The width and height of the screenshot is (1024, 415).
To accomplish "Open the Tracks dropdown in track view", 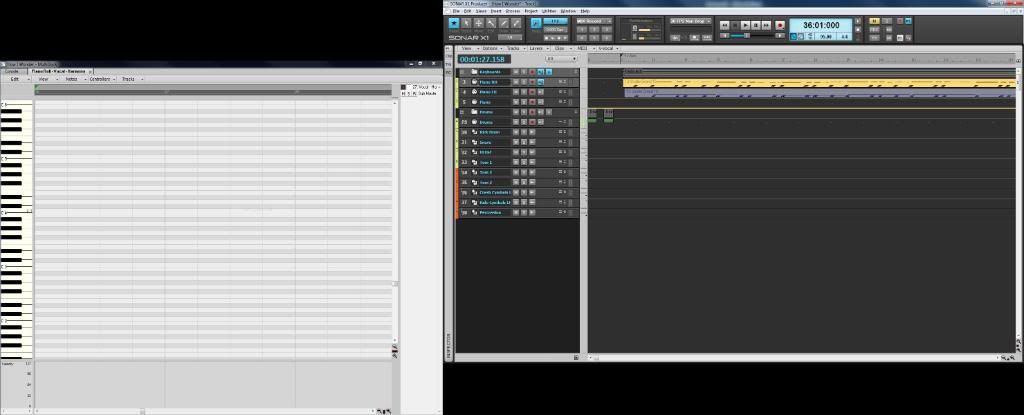I will (x=514, y=48).
